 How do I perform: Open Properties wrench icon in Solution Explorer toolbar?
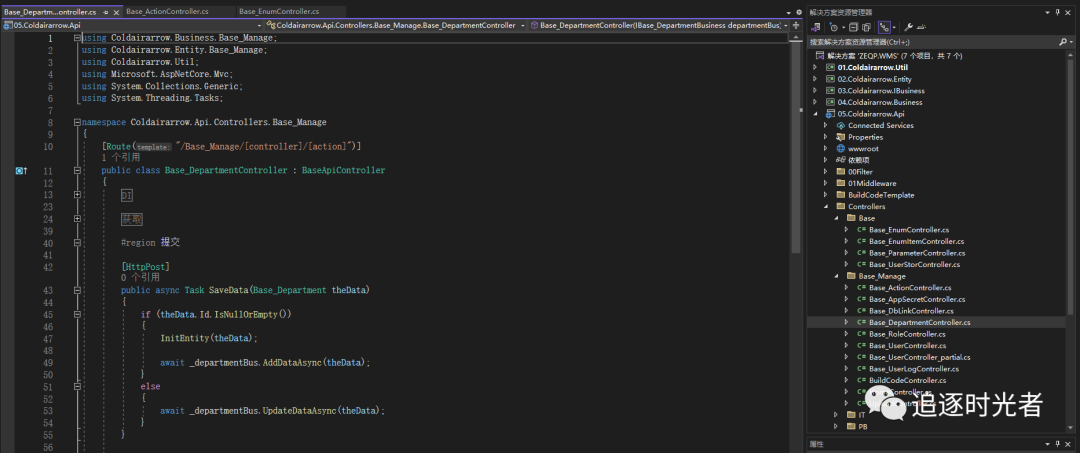908,28
